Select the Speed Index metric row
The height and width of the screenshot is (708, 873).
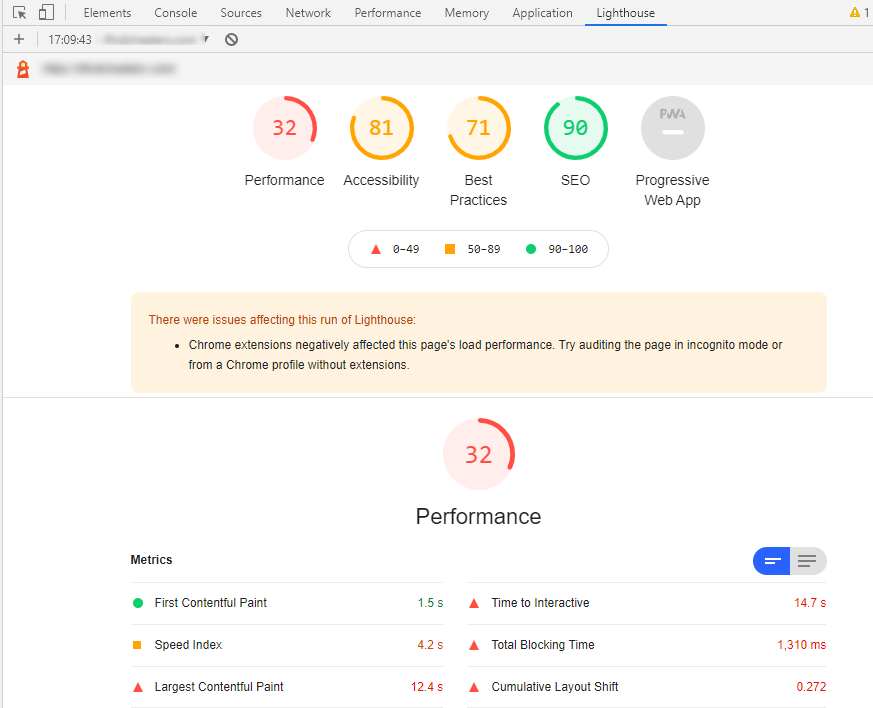pyautogui.click(x=287, y=645)
